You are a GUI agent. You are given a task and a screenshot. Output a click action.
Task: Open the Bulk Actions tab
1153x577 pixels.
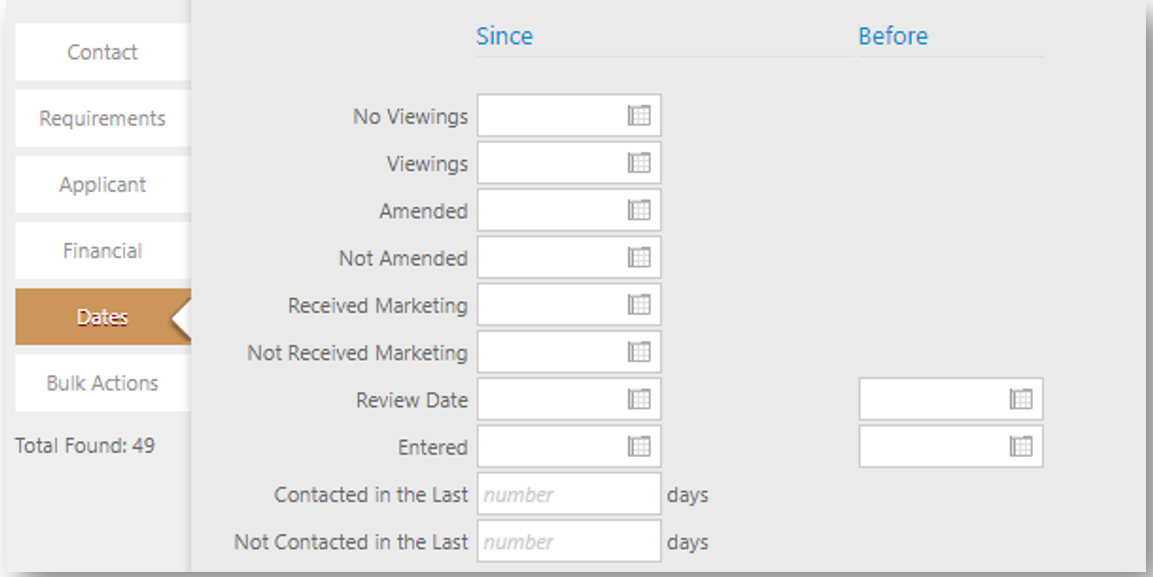point(102,383)
